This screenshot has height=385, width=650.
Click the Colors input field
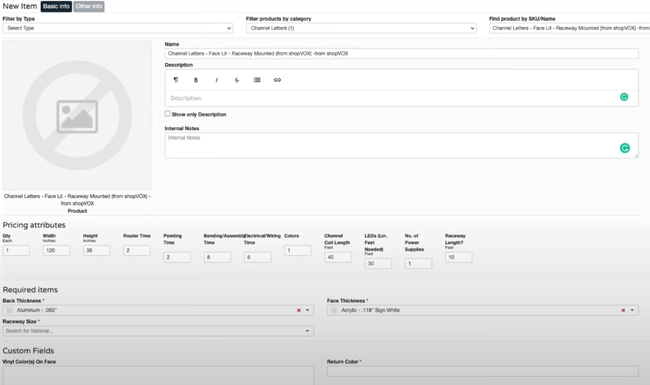(x=298, y=250)
